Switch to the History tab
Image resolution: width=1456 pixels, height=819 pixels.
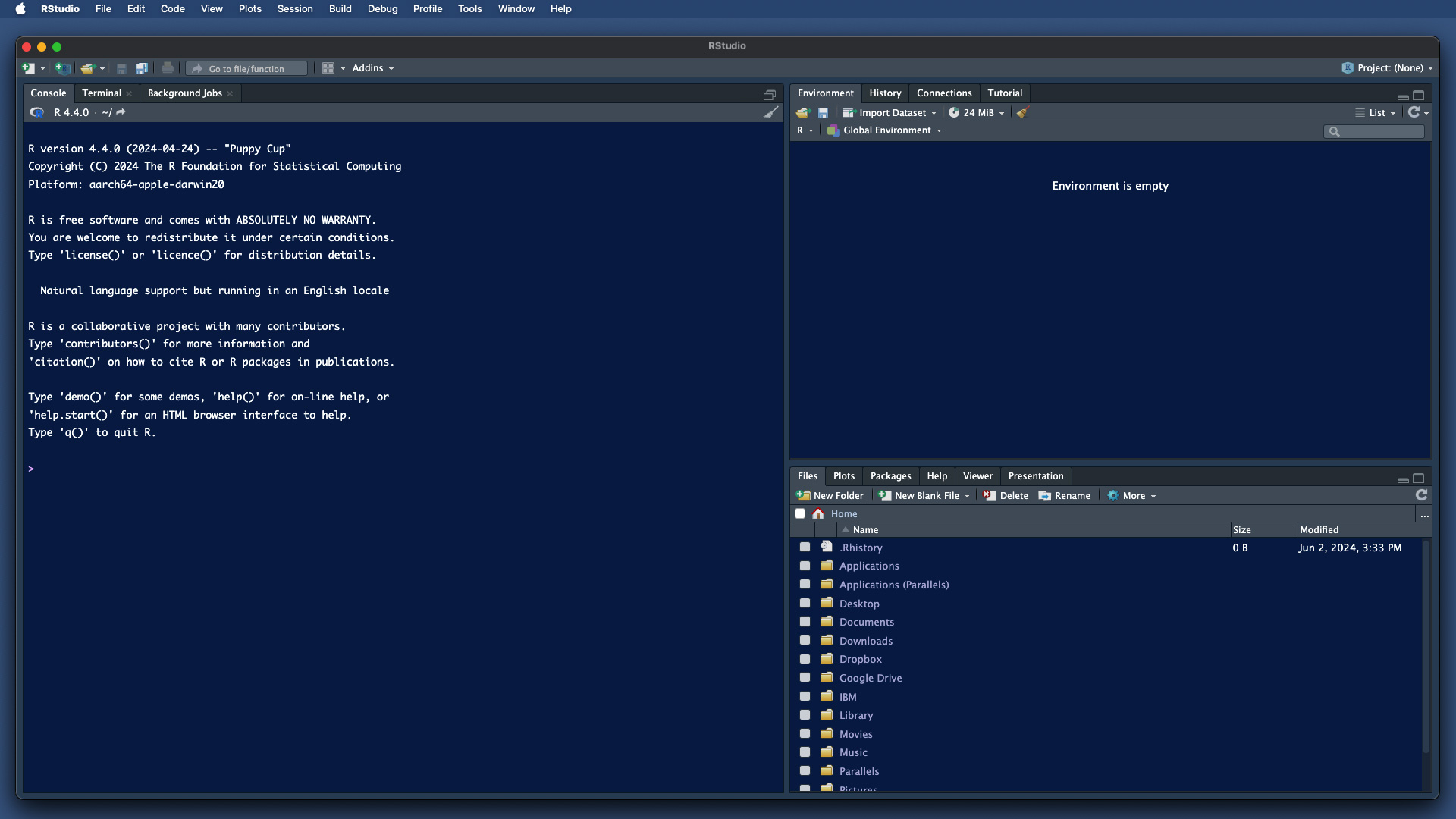pyautogui.click(x=884, y=92)
